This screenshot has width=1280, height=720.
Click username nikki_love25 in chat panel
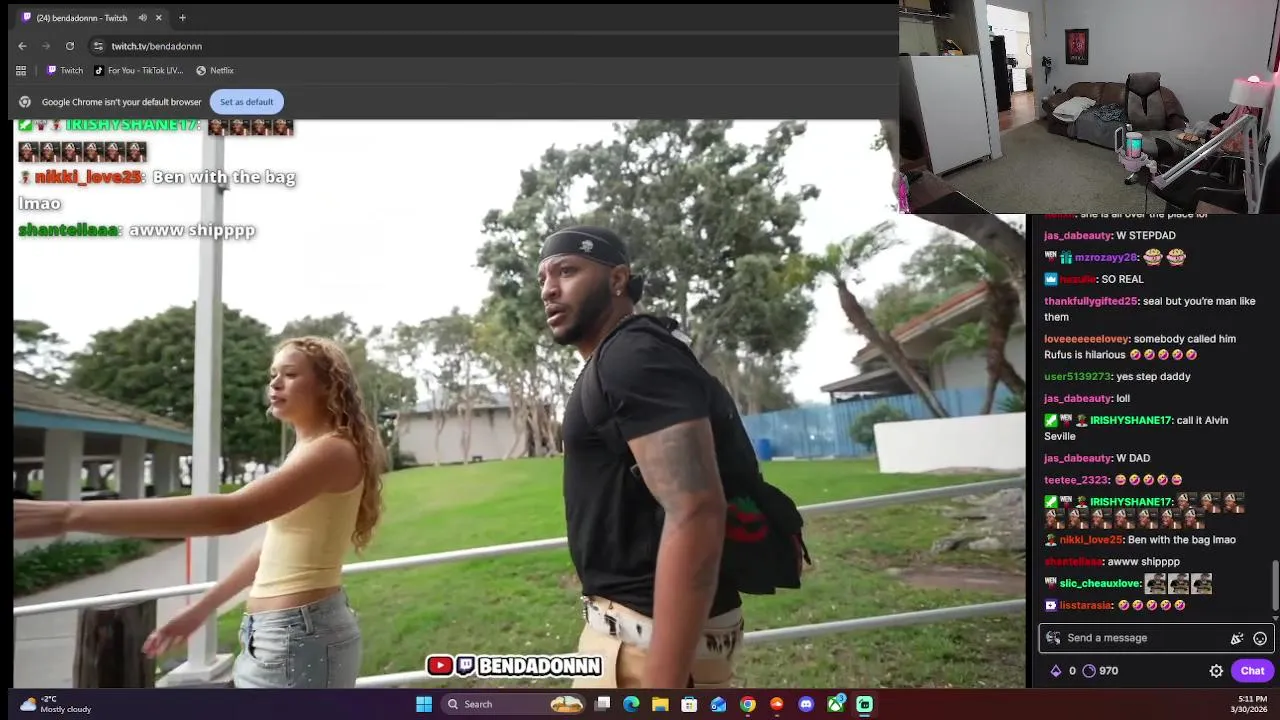[x=1091, y=540]
